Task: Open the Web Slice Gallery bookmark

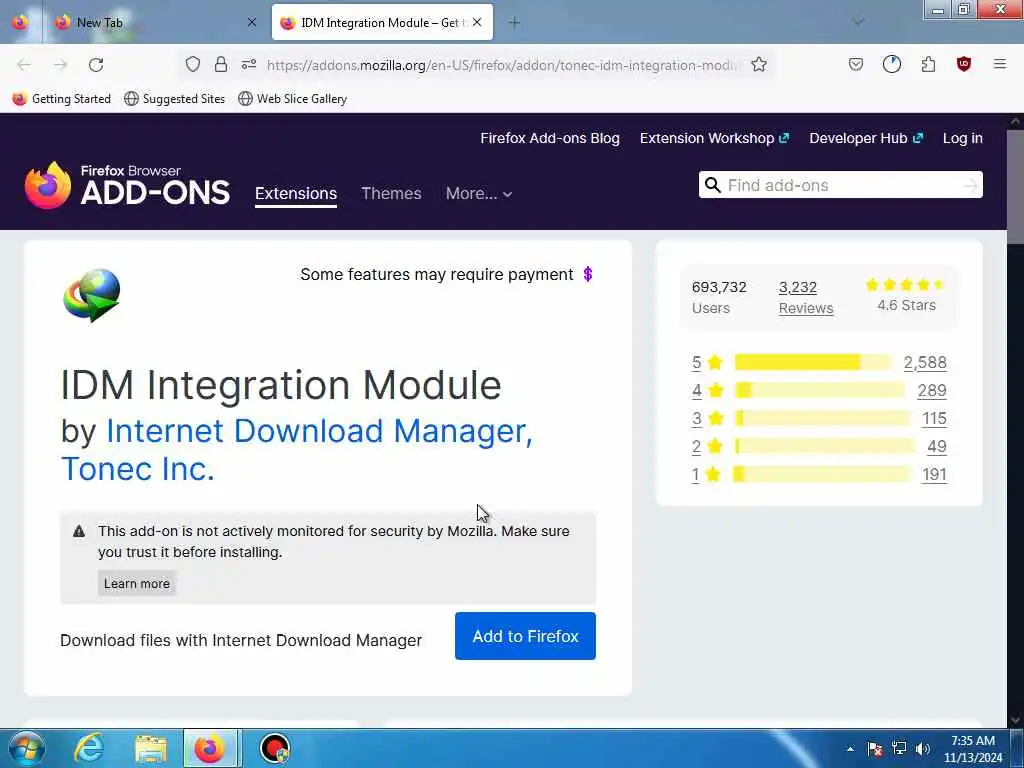Action: click(293, 99)
